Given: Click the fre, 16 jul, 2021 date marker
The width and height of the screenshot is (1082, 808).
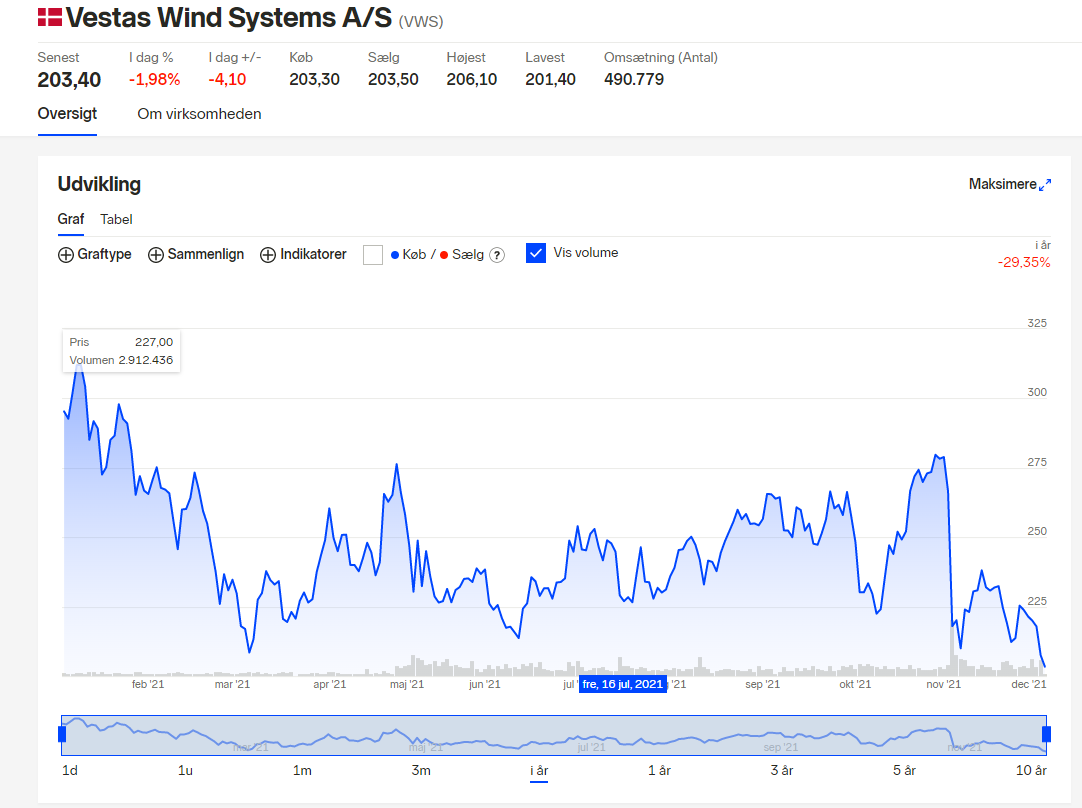Looking at the screenshot, I should pyautogui.click(x=622, y=684).
